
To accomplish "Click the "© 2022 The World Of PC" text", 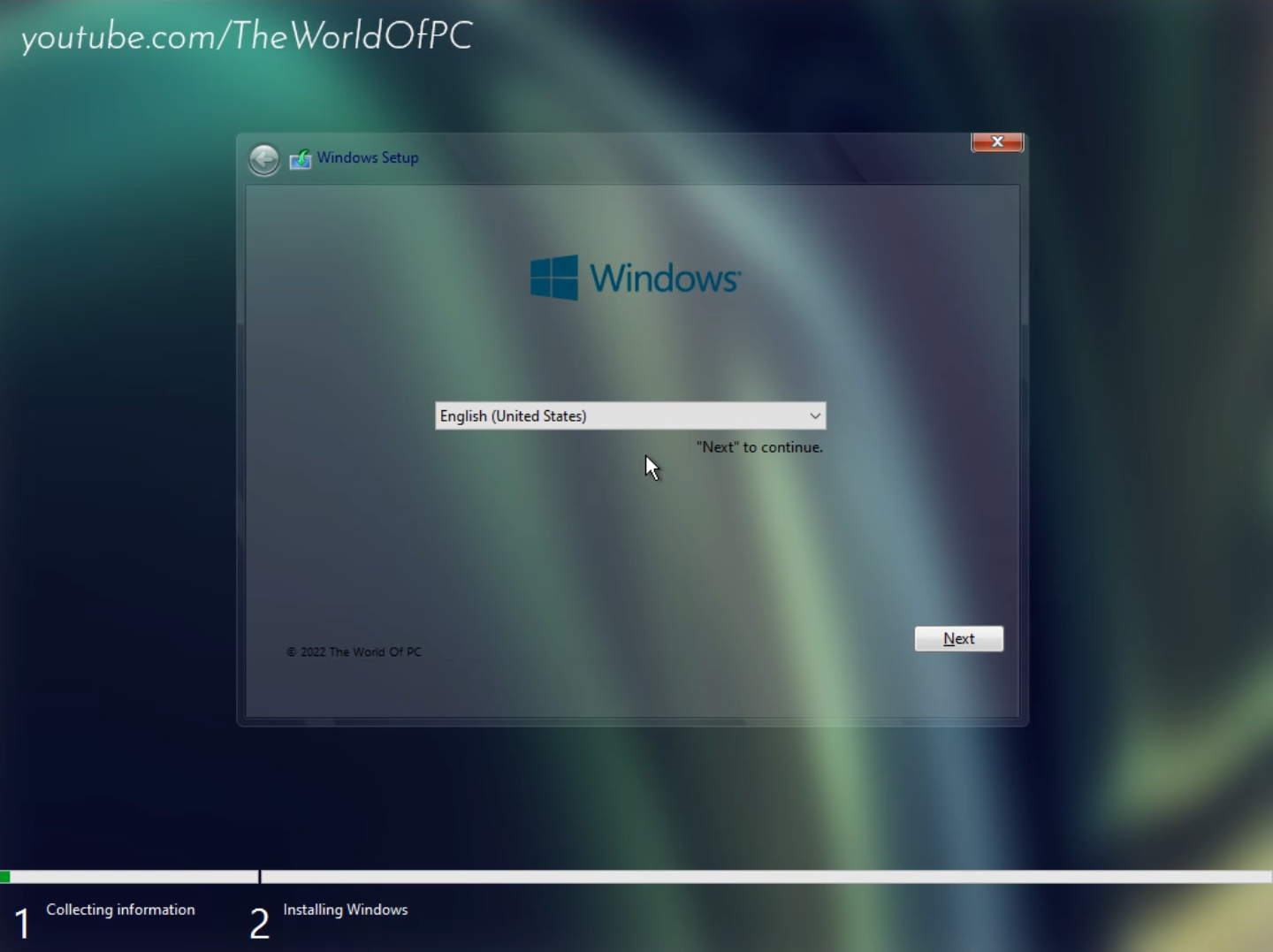I will (x=354, y=651).
